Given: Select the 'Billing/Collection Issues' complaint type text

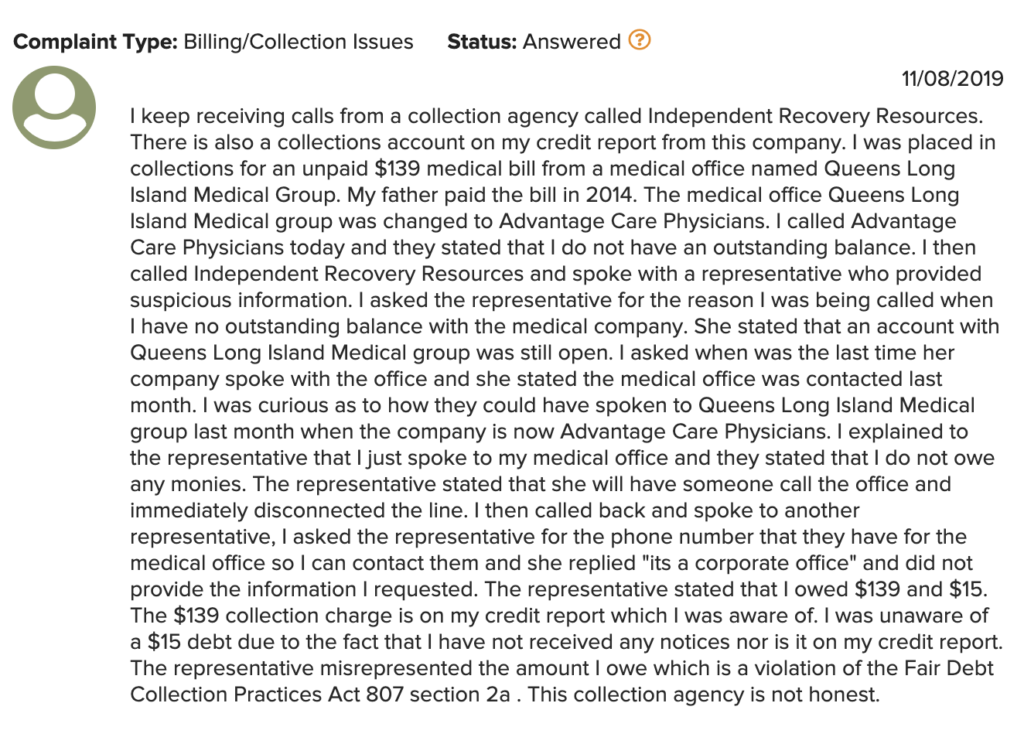Looking at the screenshot, I should pos(298,42).
